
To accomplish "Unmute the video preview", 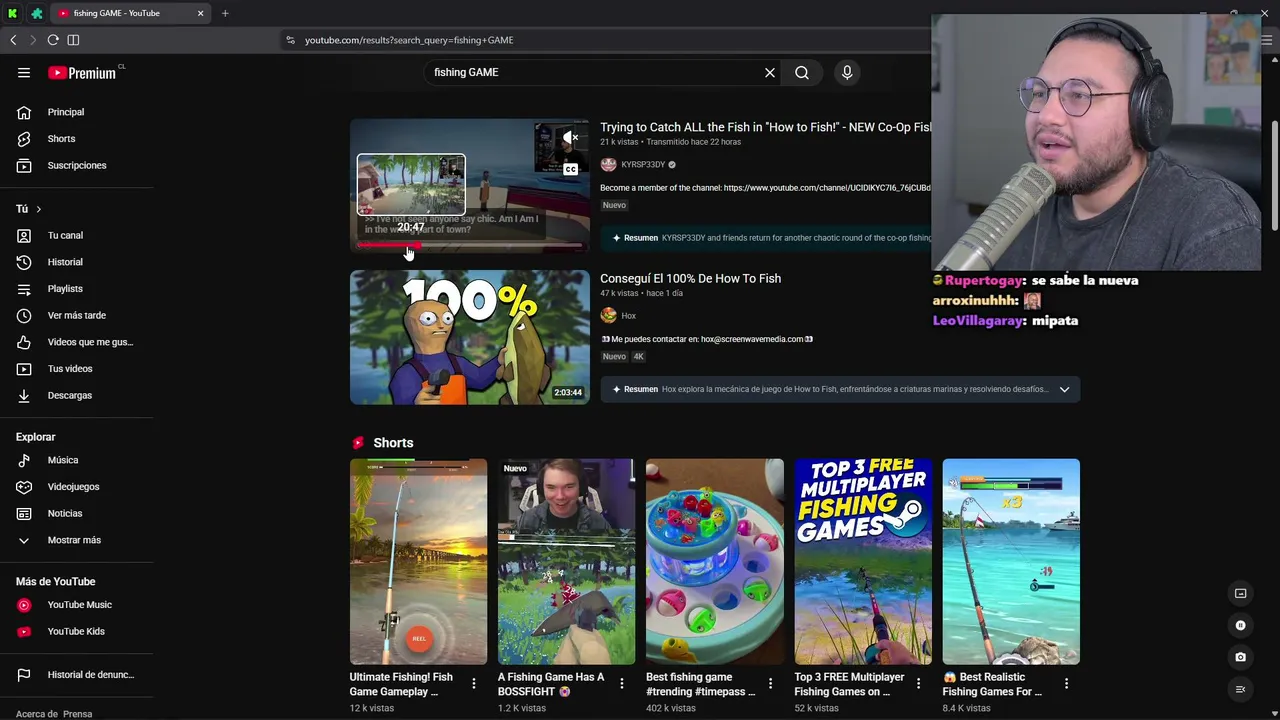I will pyautogui.click(x=570, y=138).
